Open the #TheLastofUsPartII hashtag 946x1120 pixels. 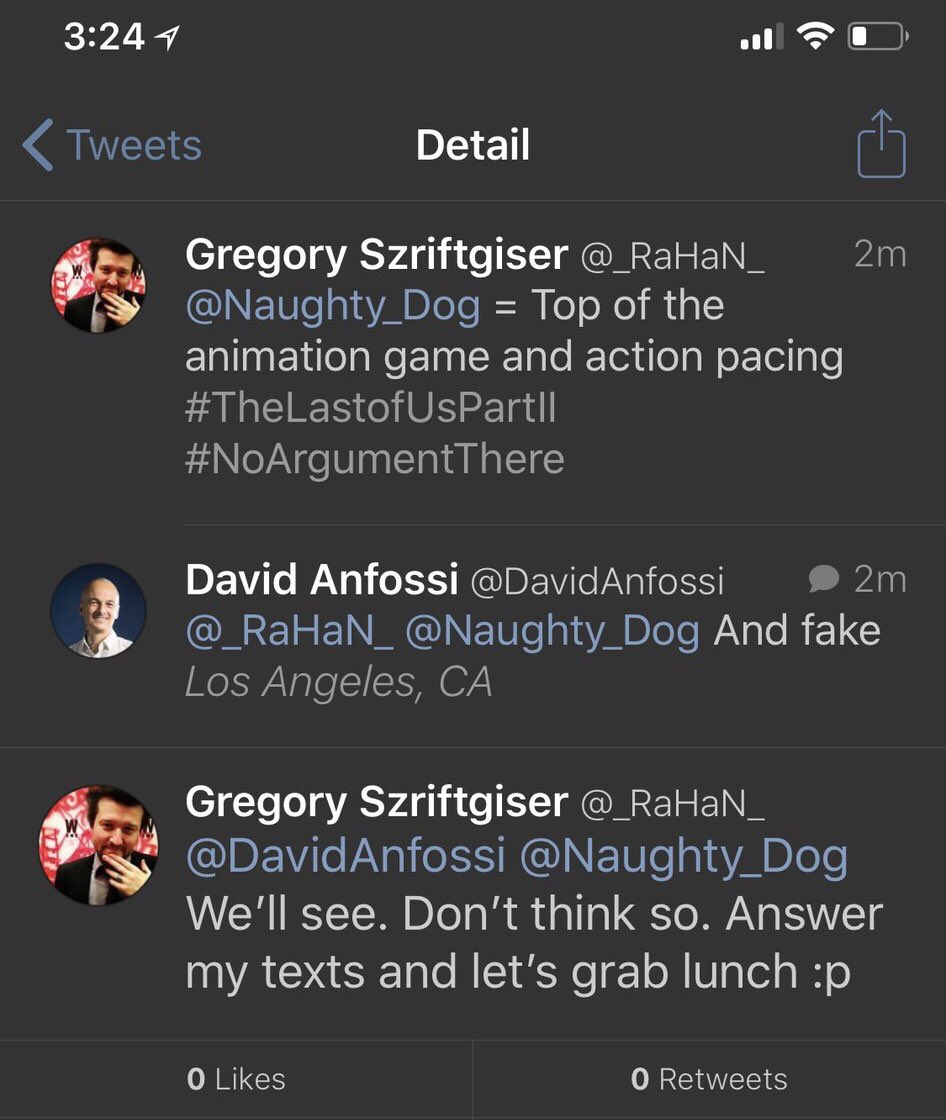pos(370,407)
